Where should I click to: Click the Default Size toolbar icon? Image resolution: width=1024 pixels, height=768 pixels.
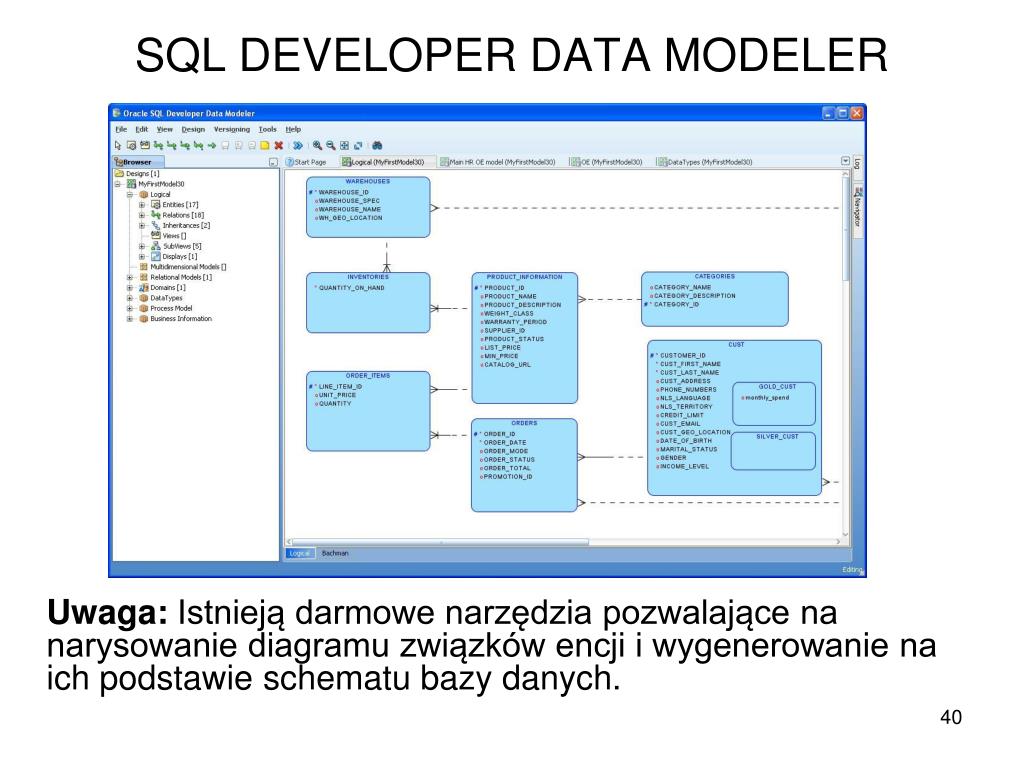point(358,146)
